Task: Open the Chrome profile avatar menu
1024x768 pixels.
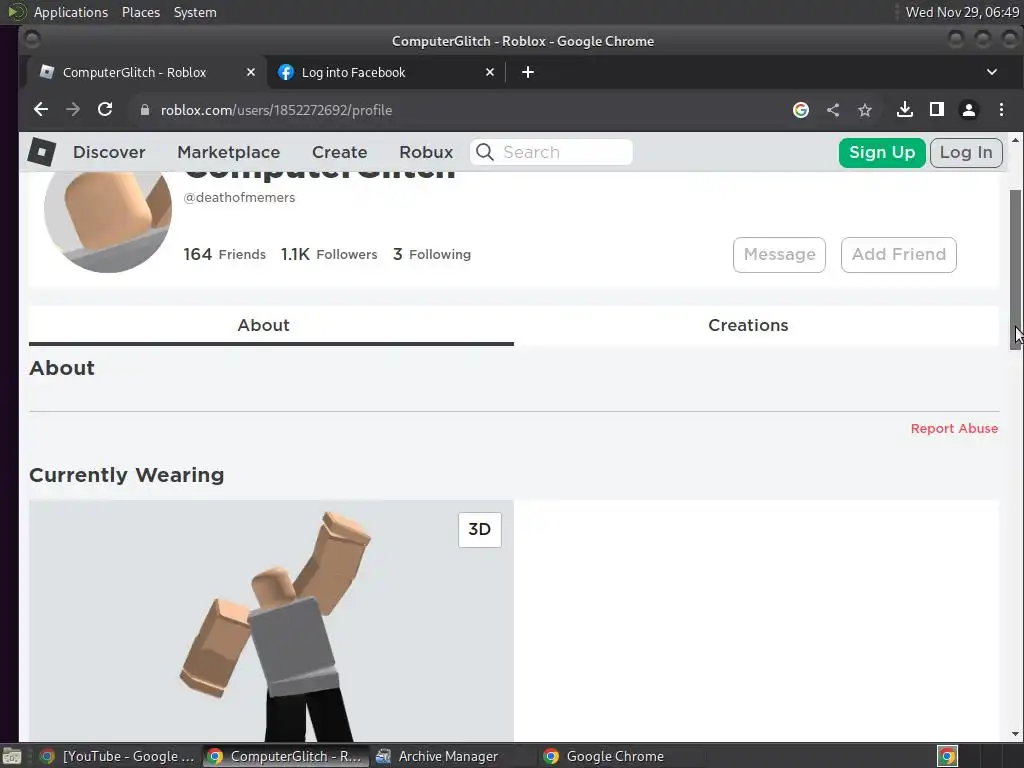Action: click(x=968, y=110)
